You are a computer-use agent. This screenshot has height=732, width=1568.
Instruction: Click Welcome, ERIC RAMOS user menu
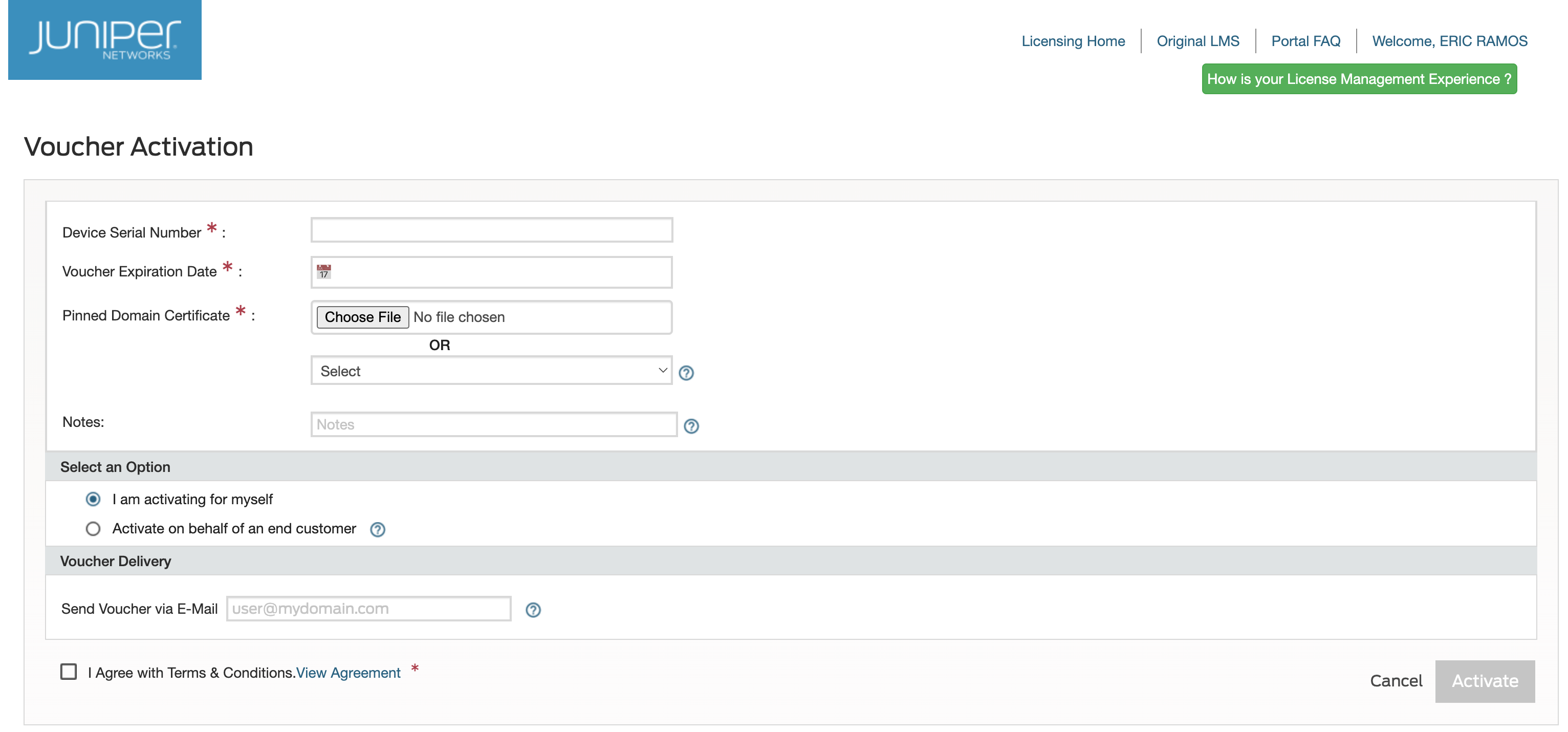[x=1449, y=41]
